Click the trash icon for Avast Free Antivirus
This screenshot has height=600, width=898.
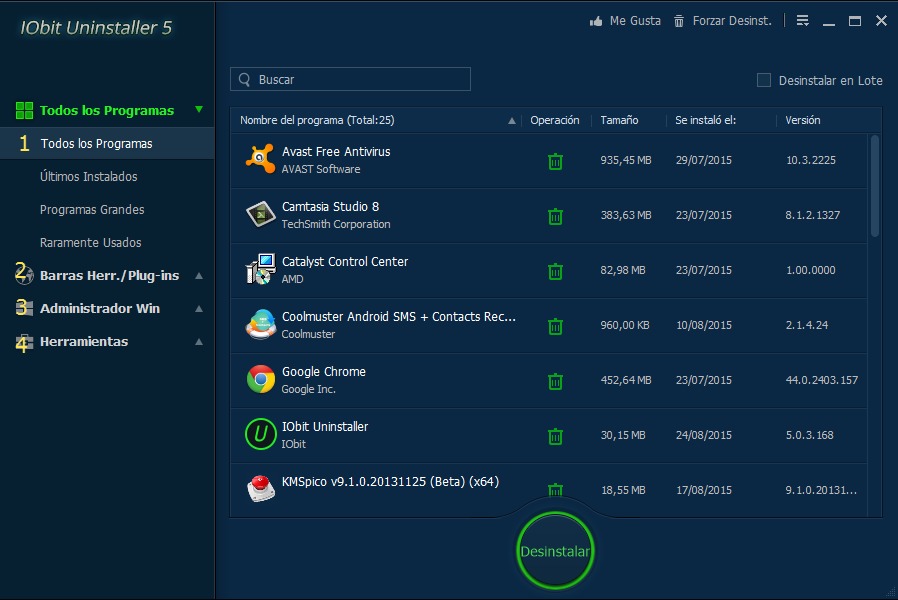coord(555,161)
